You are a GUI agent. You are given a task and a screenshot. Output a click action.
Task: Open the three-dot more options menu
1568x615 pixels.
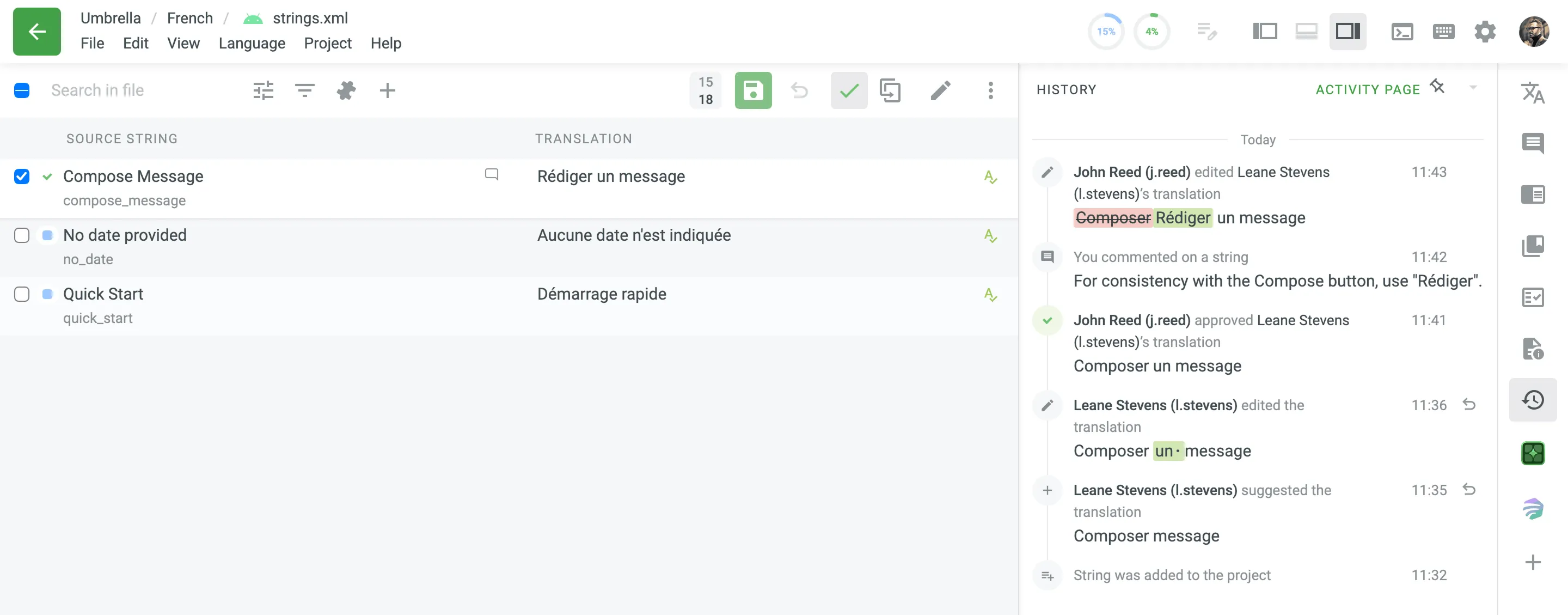pyautogui.click(x=990, y=91)
